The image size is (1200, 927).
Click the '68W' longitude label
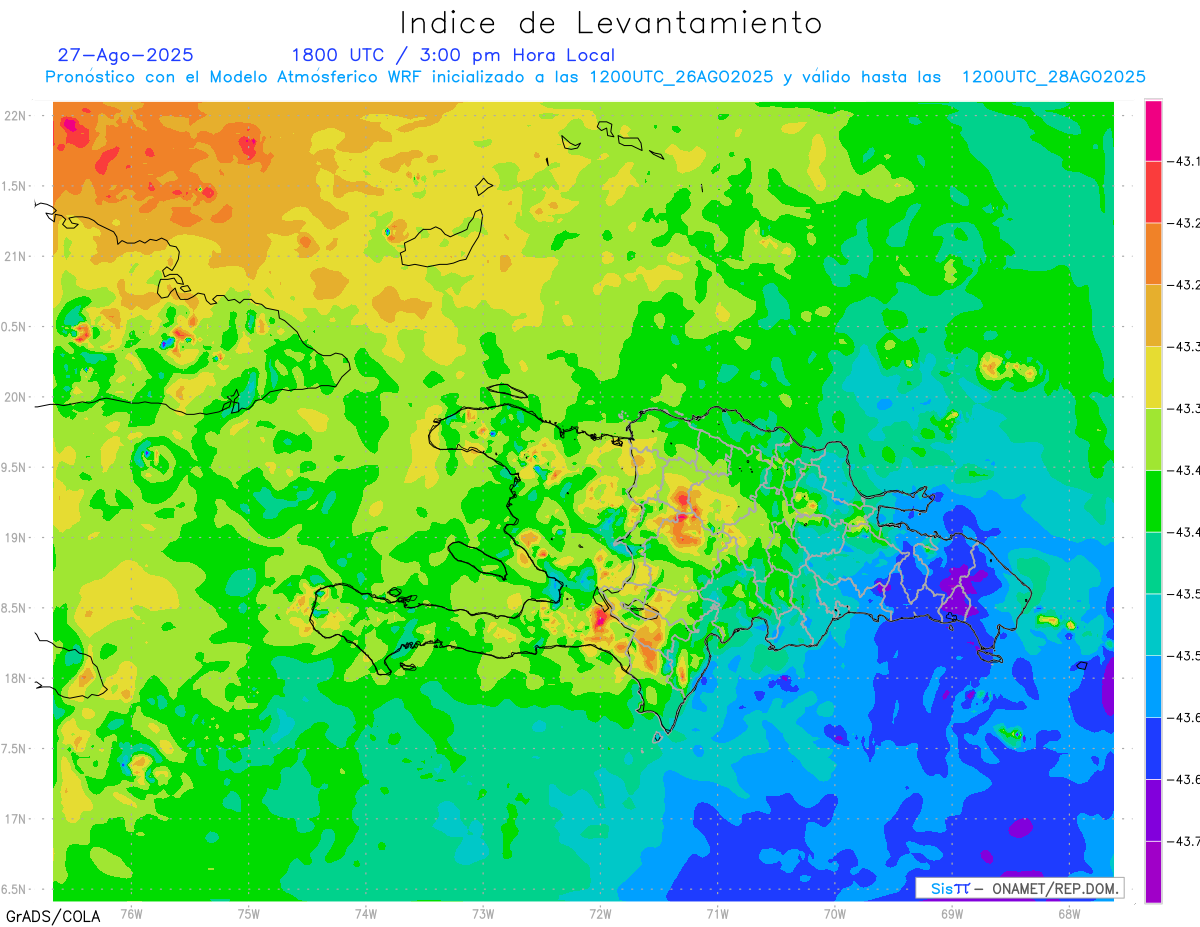pyautogui.click(x=1068, y=914)
